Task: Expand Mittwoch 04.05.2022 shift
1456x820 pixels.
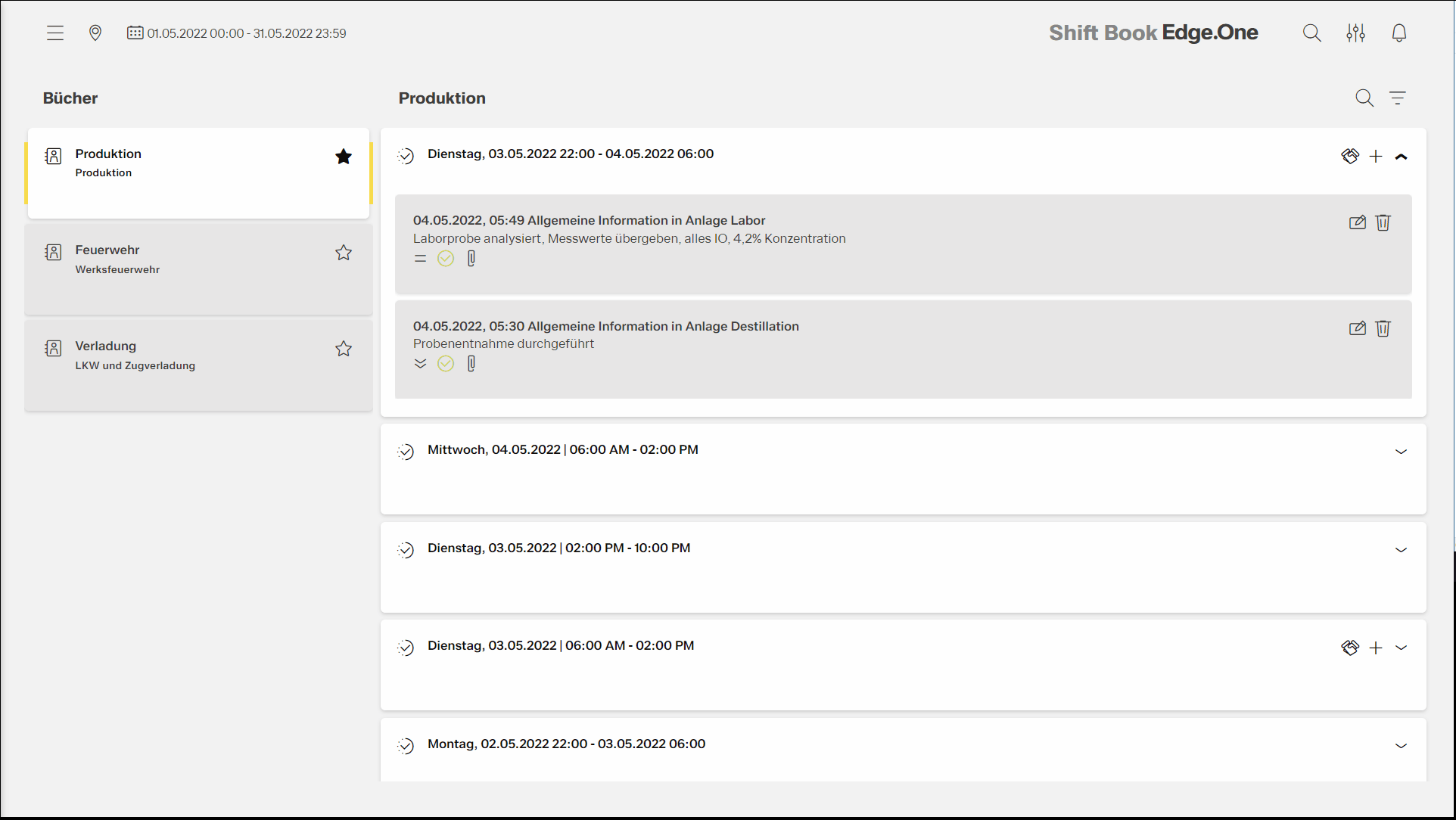Action: click(1401, 452)
